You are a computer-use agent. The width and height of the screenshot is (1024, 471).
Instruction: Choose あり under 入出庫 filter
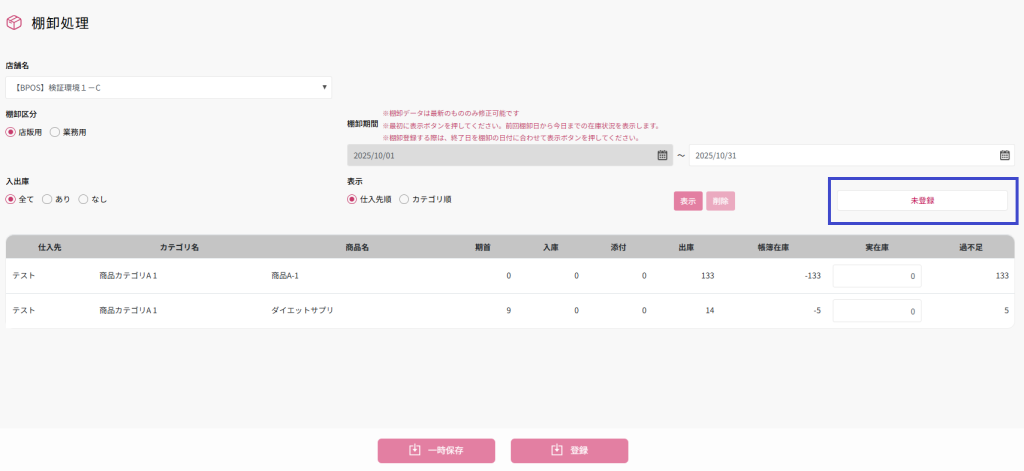47,199
